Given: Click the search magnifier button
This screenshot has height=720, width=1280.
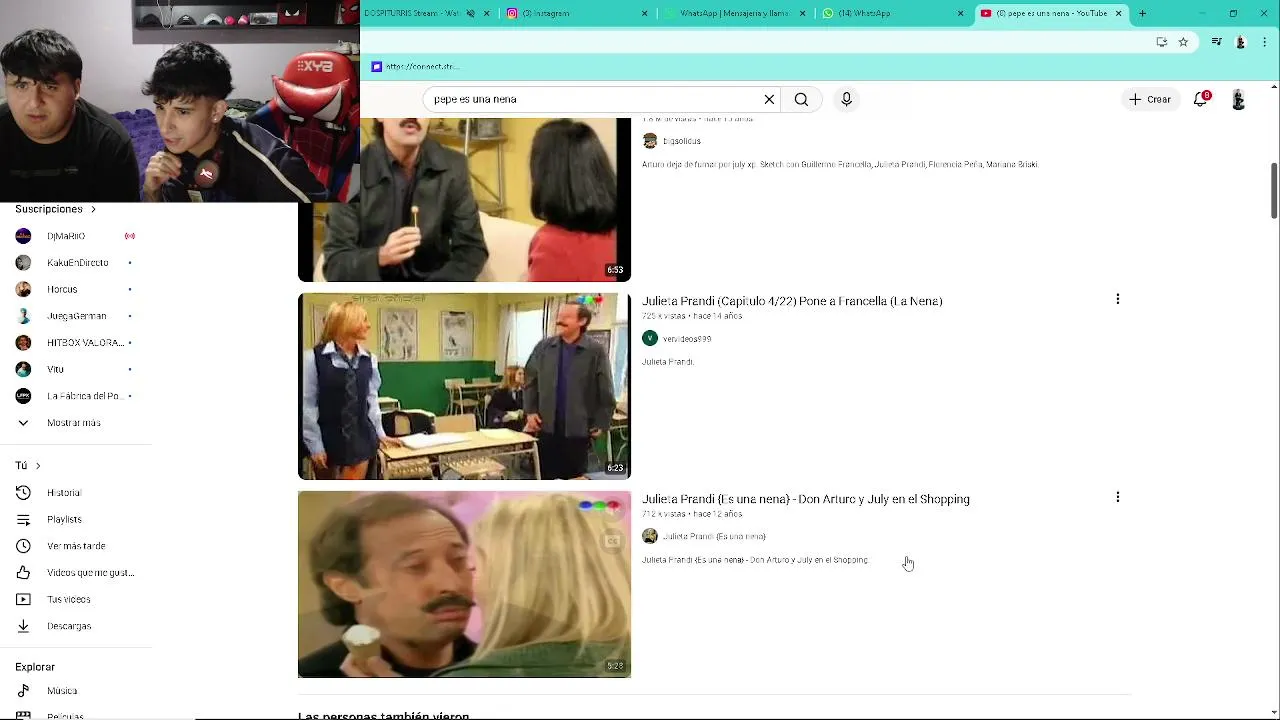Looking at the screenshot, I should 801,99.
